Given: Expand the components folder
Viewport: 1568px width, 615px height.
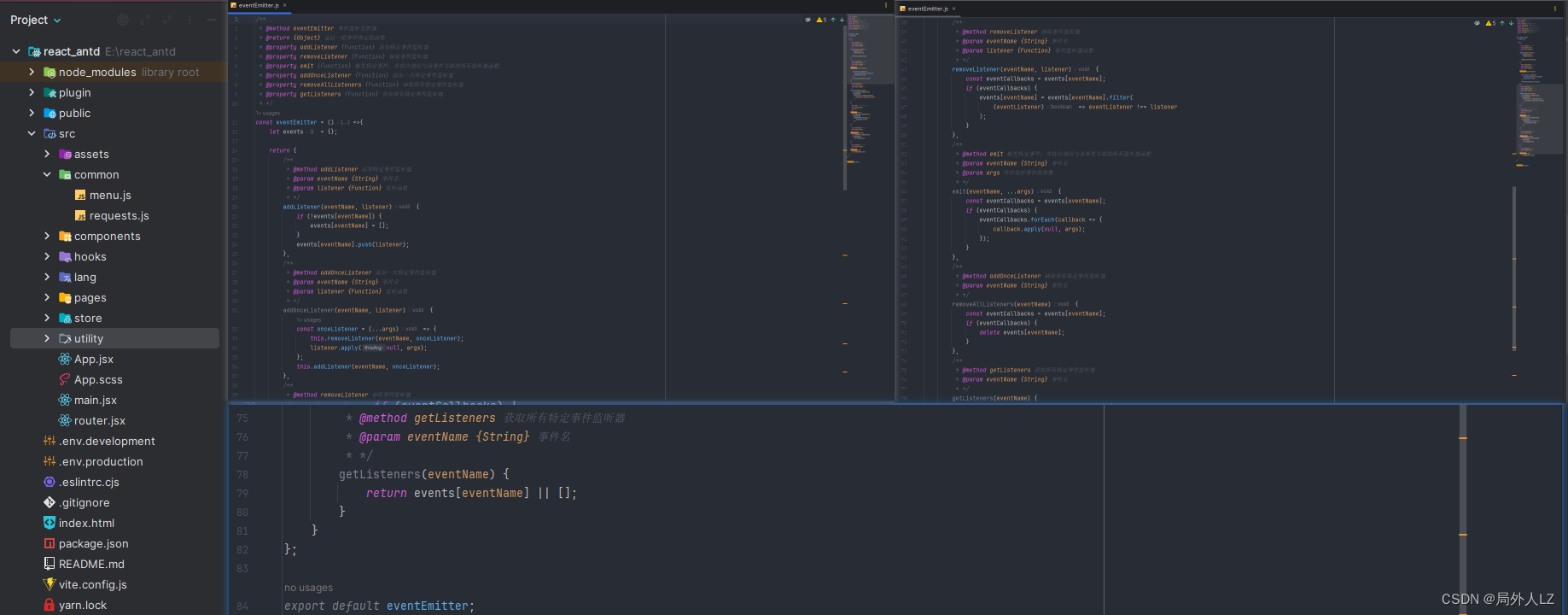Looking at the screenshot, I should pos(47,236).
